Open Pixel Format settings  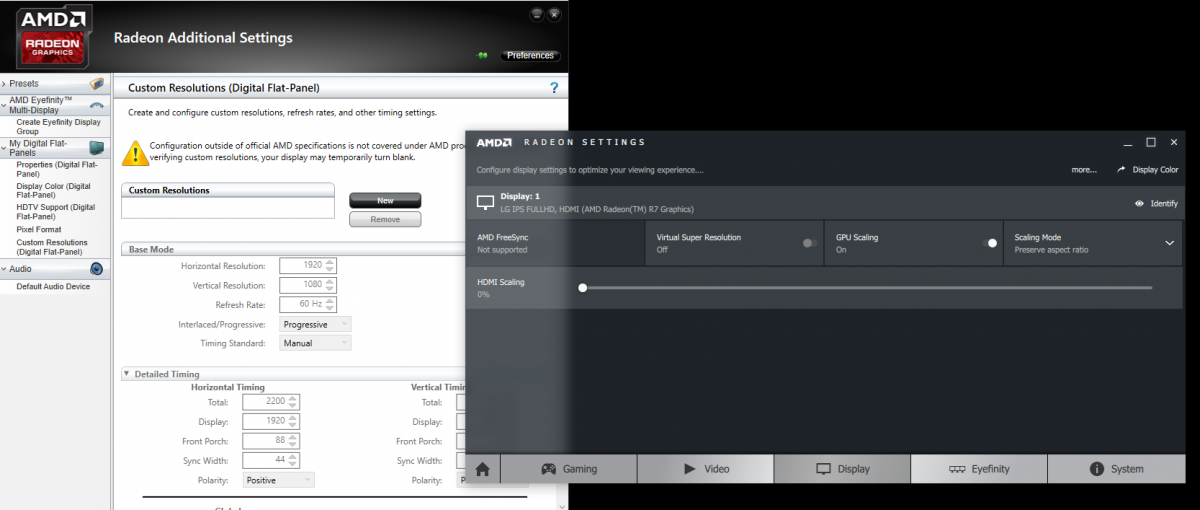tap(39, 230)
